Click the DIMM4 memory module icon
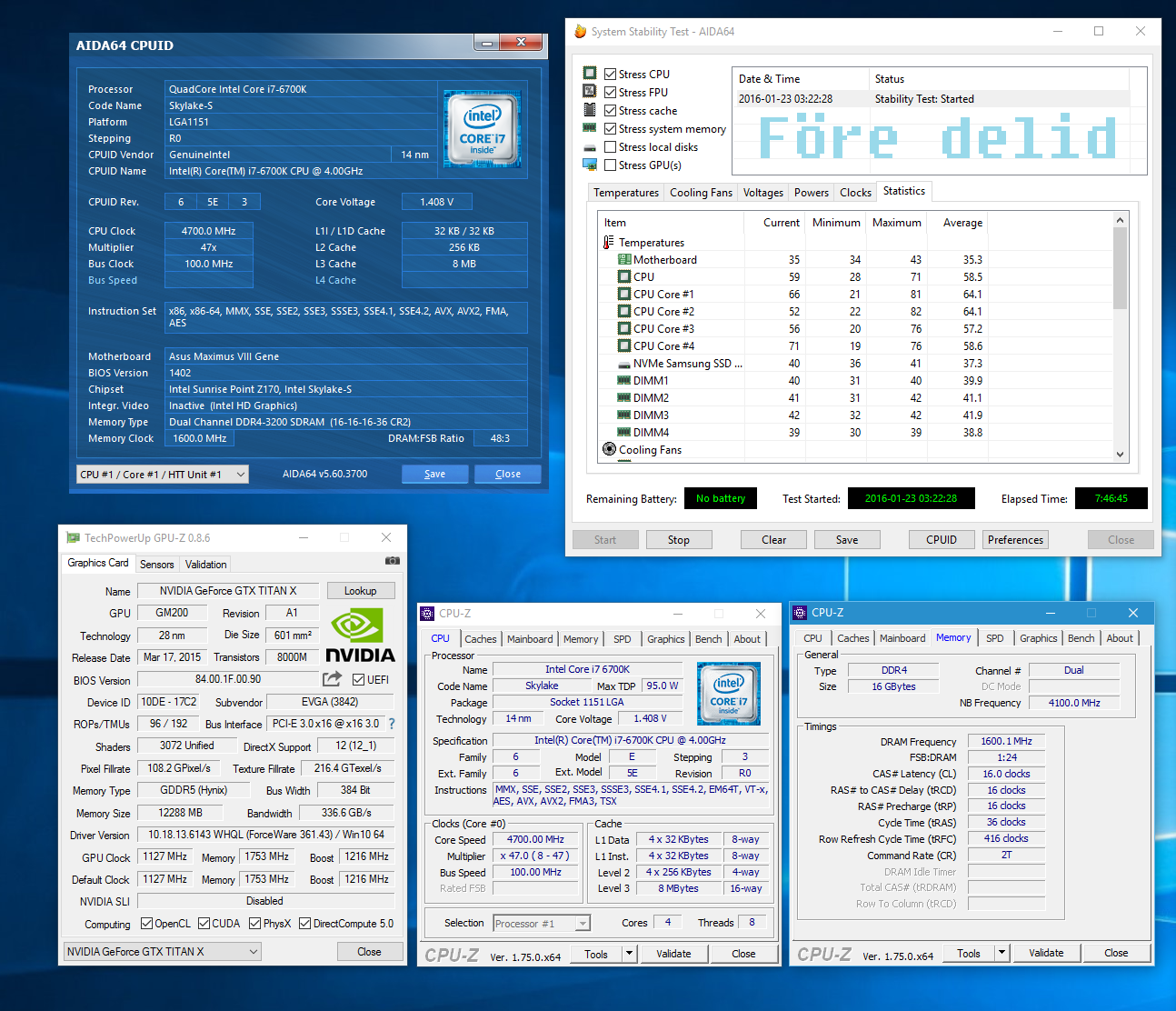Image resolution: width=1176 pixels, height=1011 pixels. tap(623, 433)
